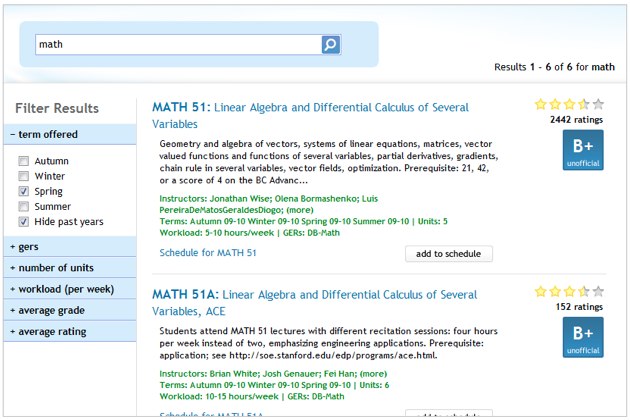Image resolution: width=630 pixels, height=420 pixels.
Task: Click the MATH 51 star rating
Action: coord(569,104)
